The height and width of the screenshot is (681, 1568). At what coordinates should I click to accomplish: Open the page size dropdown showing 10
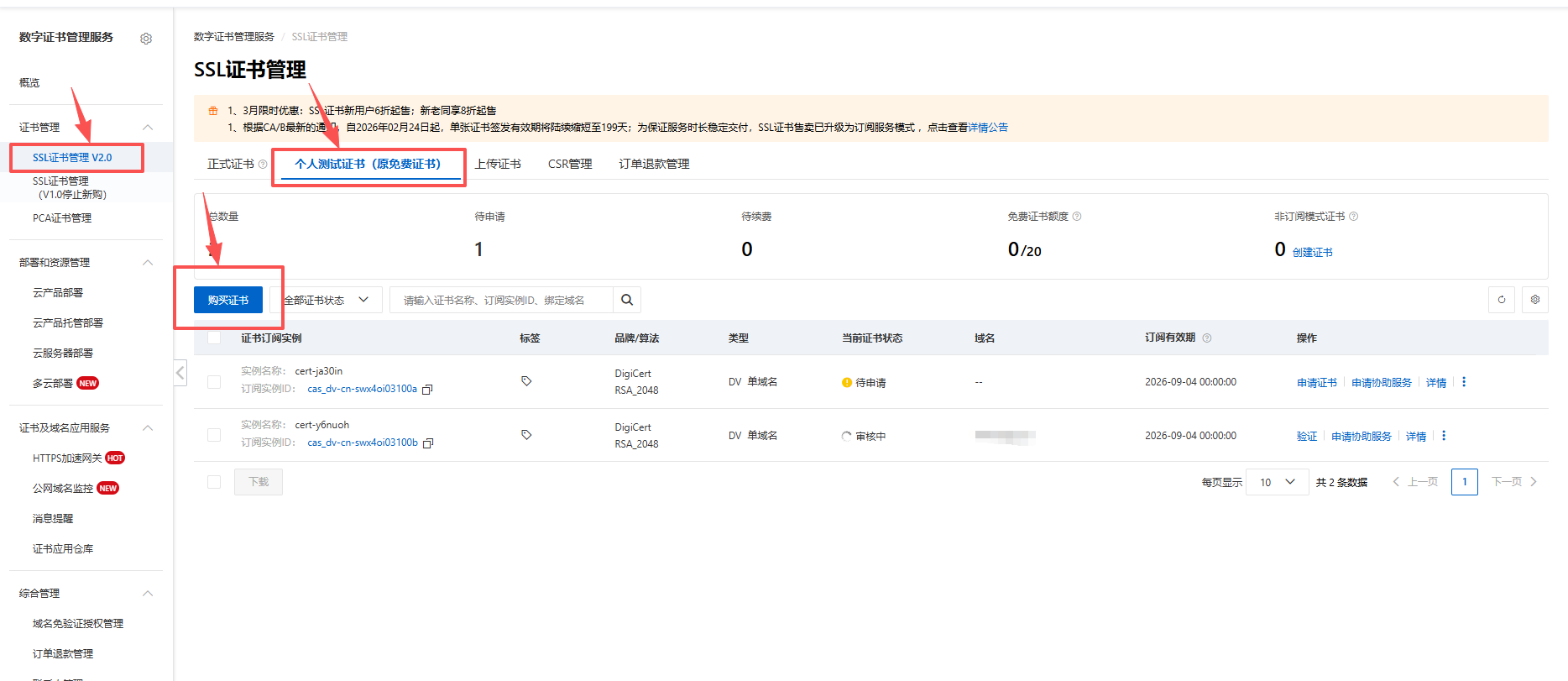click(1277, 482)
